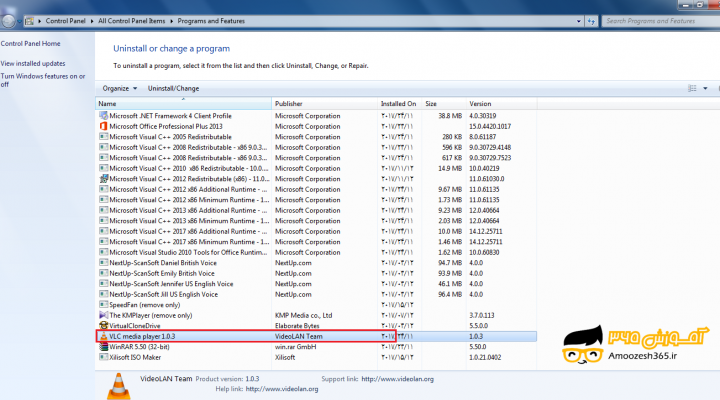Click All Control Panel Items breadcrumb
This screenshot has height=400, width=720.
point(131,21)
